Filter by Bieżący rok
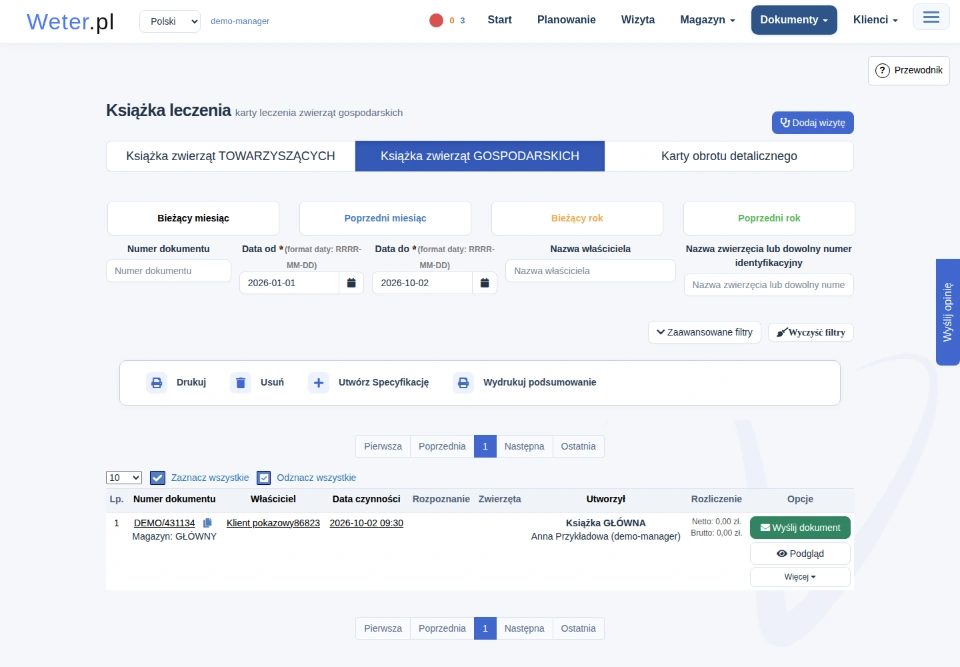Viewport: 960px width, 667px height. point(577,218)
